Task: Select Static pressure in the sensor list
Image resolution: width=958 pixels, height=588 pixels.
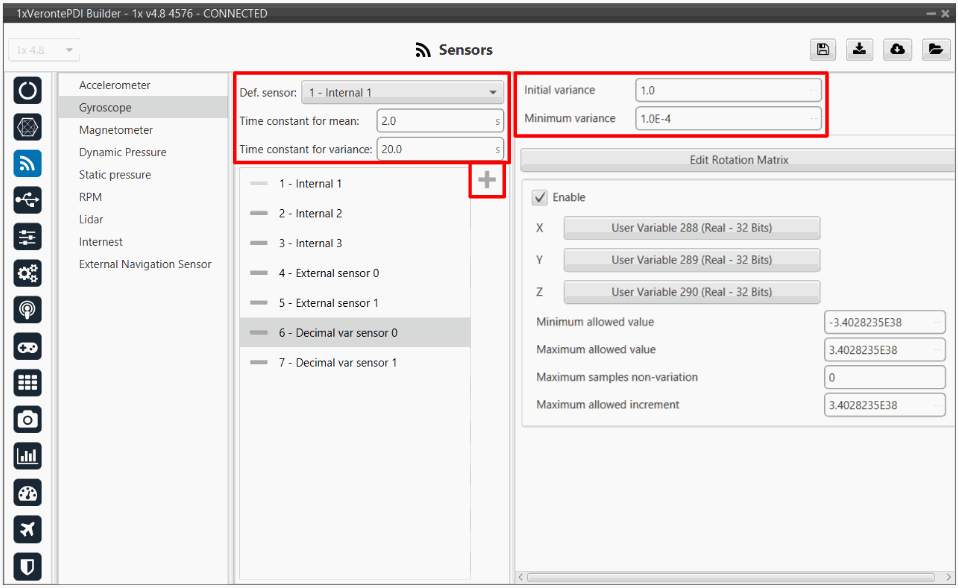Action: (115, 175)
